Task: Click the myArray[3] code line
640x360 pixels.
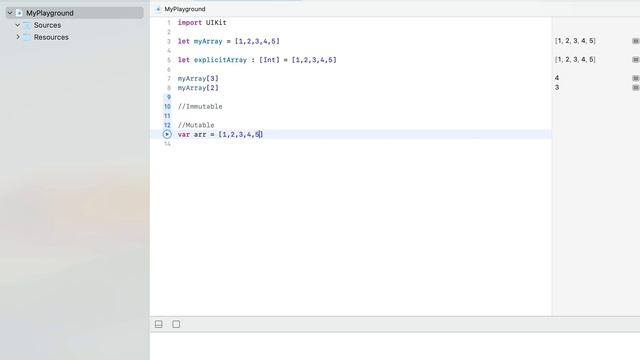Action: pyautogui.click(x=198, y=78)
